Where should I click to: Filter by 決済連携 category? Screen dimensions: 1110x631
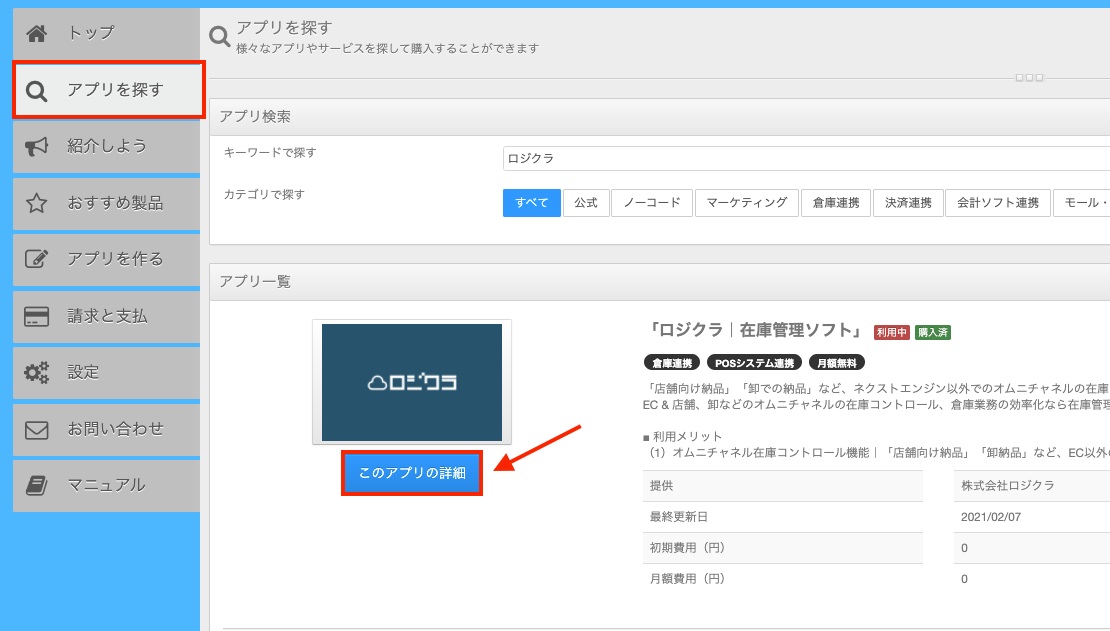pyautogui.click(x=908, y=203)
